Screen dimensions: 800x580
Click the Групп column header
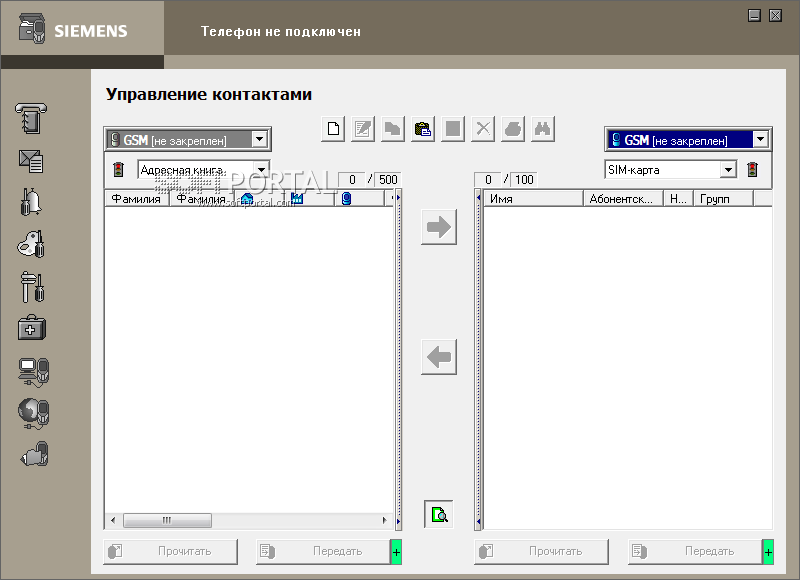pos(723,198)
